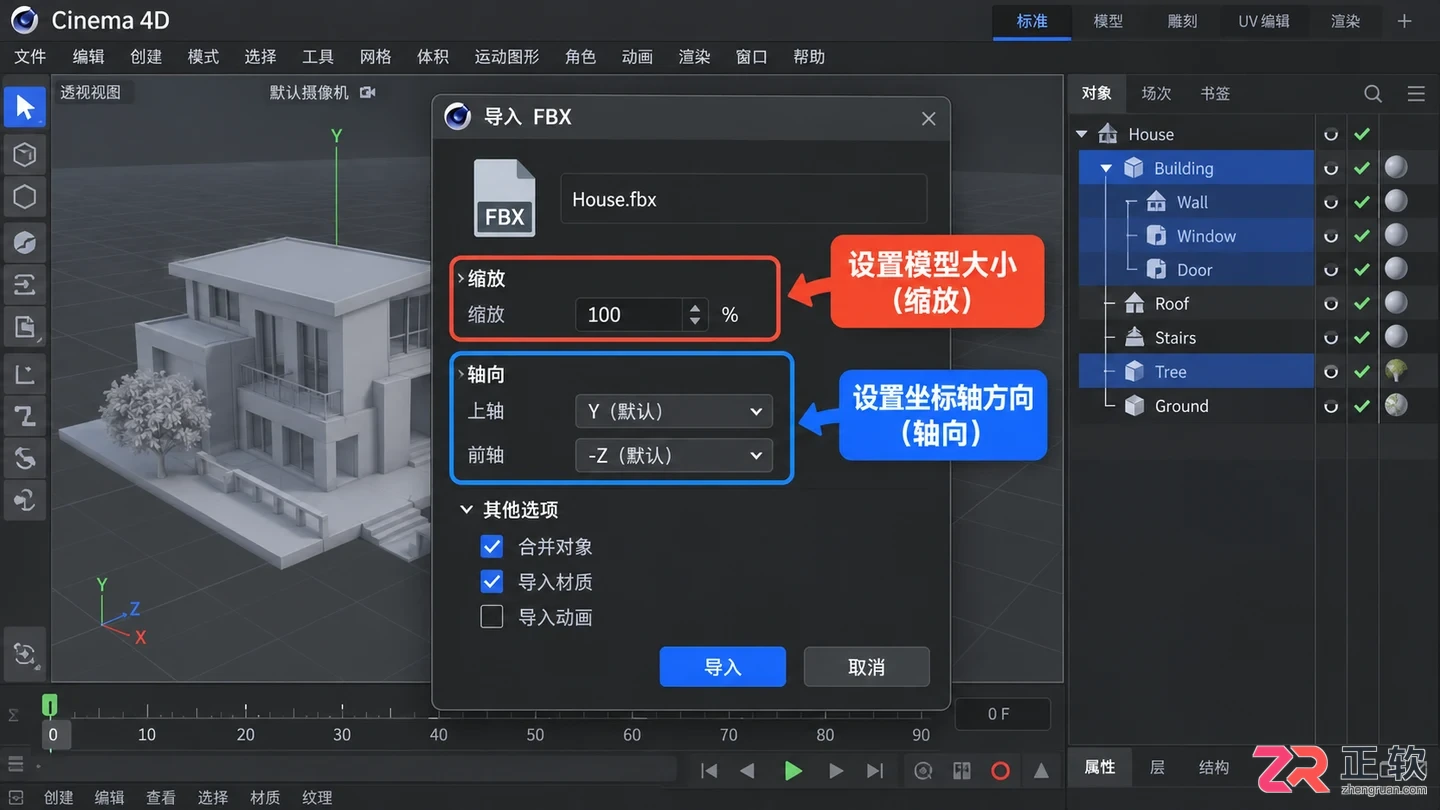Jump to the first frame

pyautogui.click(x=709, y=770)
